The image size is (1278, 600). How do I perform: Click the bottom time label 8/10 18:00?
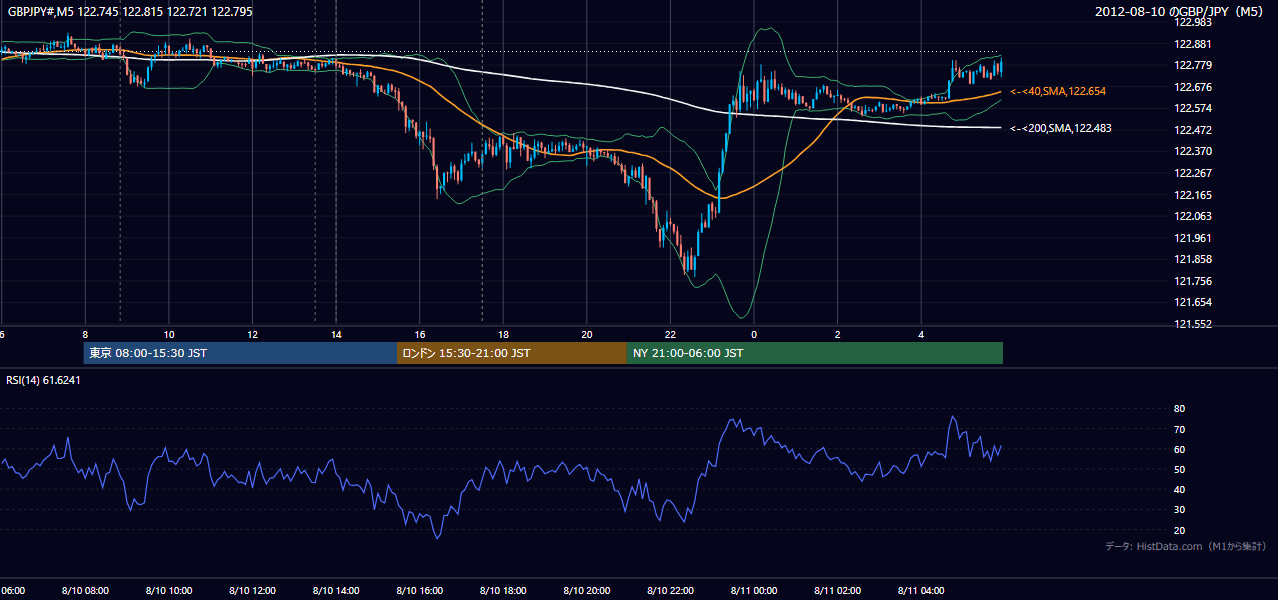(502, 591)
